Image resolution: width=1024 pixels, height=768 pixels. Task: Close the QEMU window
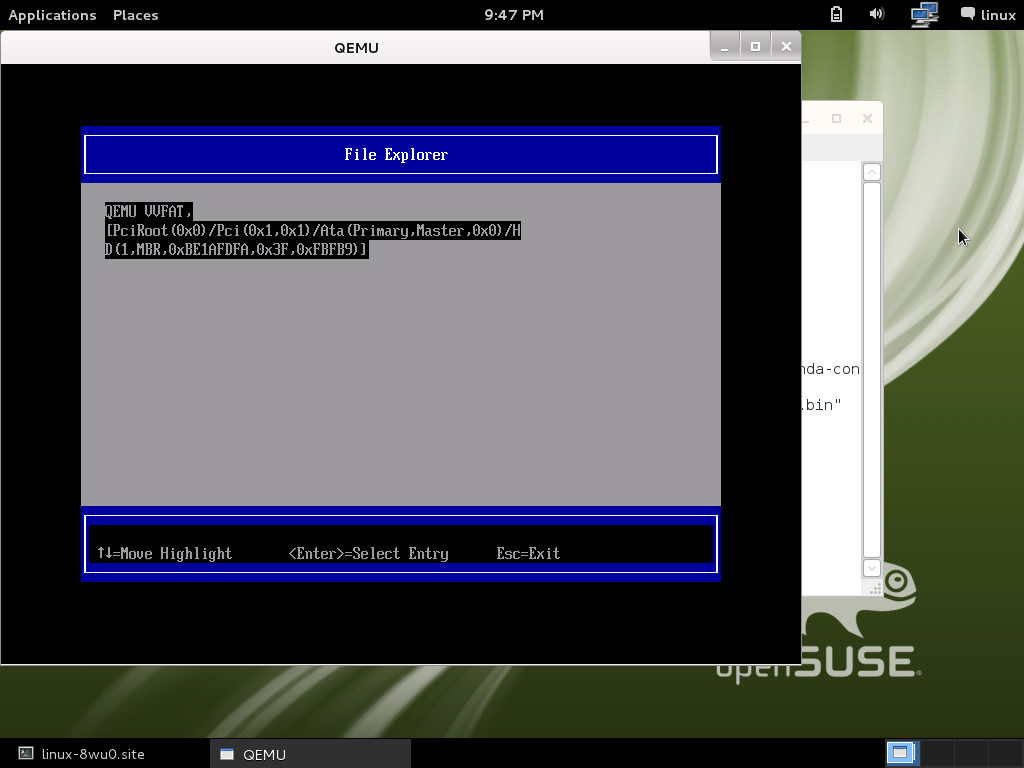(x=786, y=46)
